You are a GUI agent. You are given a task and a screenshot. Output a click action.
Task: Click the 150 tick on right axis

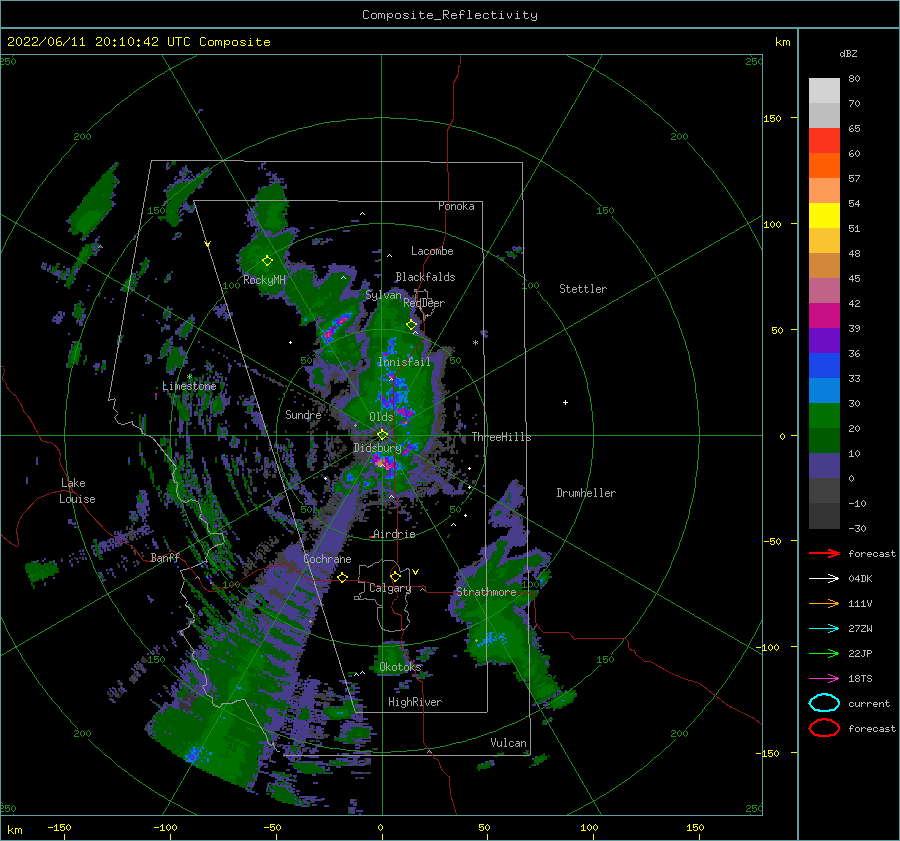coord(772,118)
